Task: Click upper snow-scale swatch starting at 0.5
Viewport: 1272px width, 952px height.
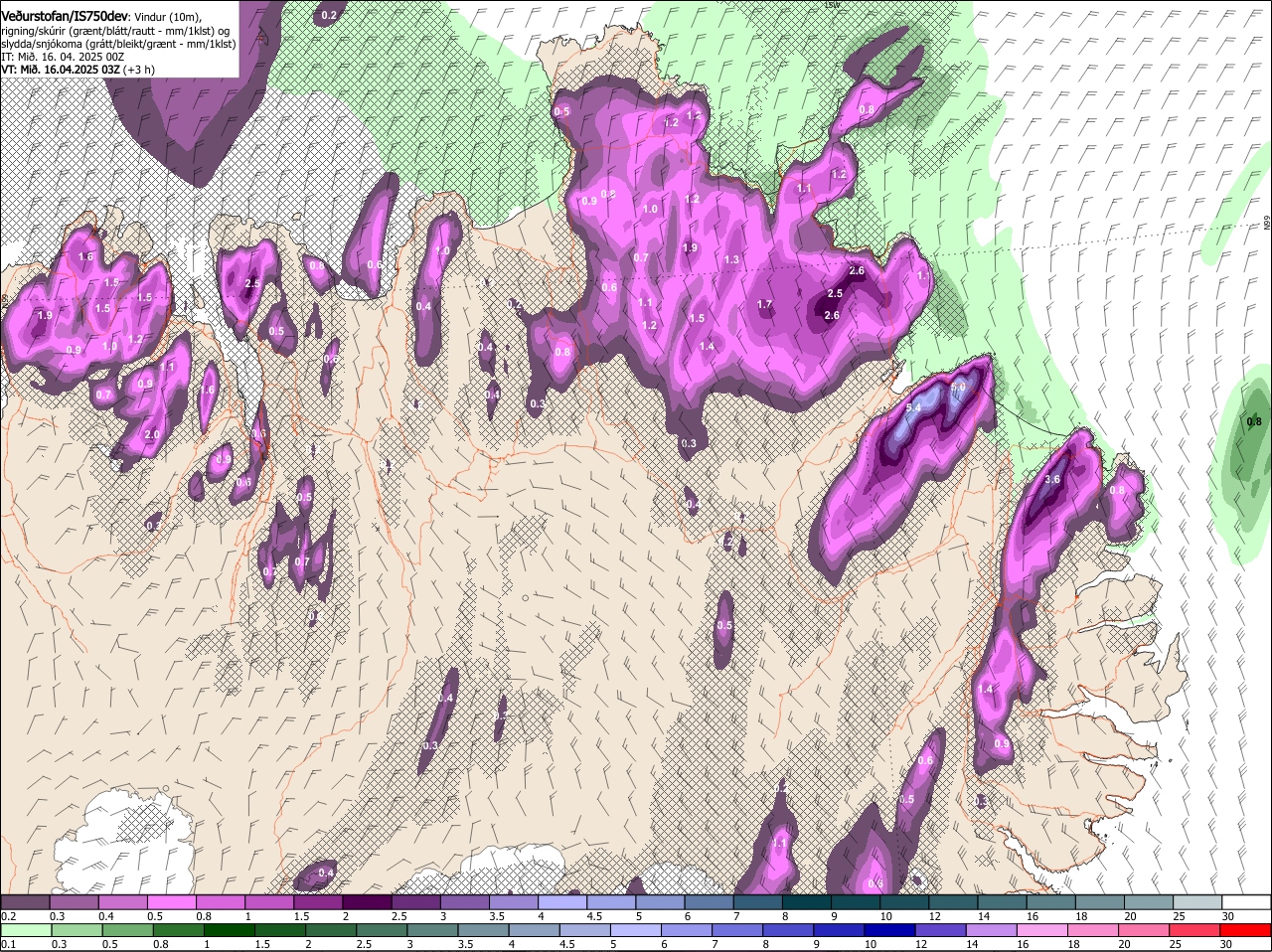Action: 171,901
